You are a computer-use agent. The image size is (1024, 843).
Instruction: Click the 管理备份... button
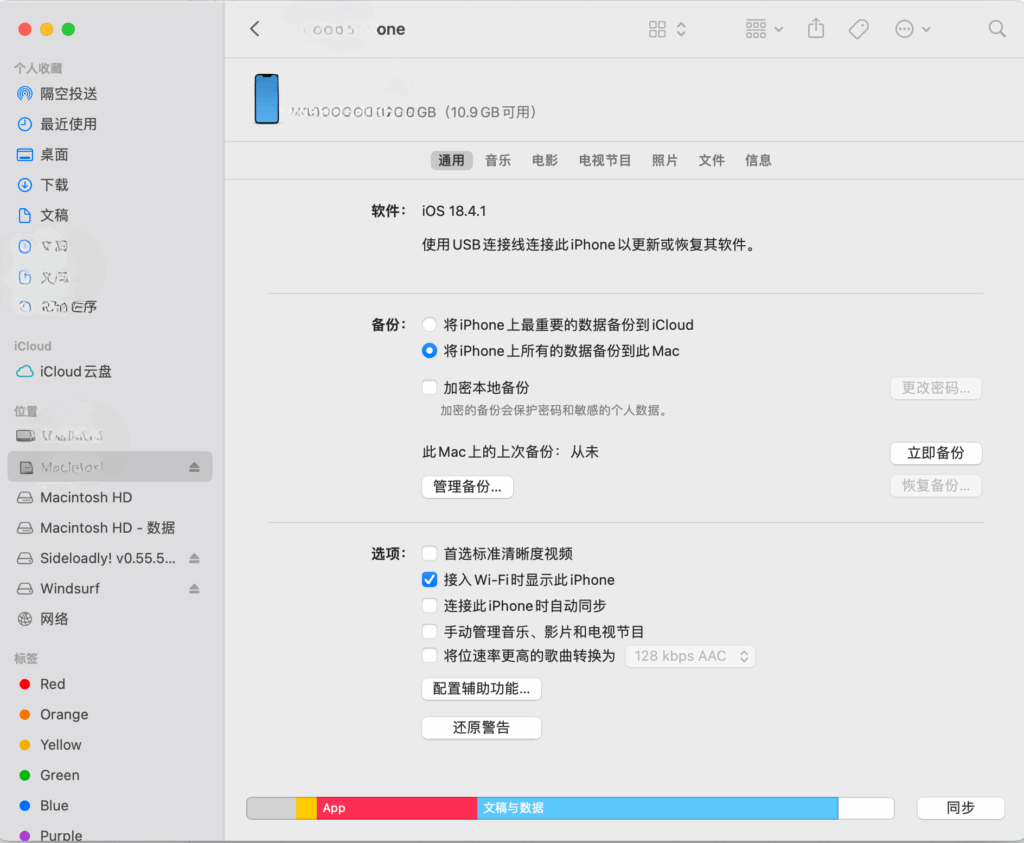point(468,486)
